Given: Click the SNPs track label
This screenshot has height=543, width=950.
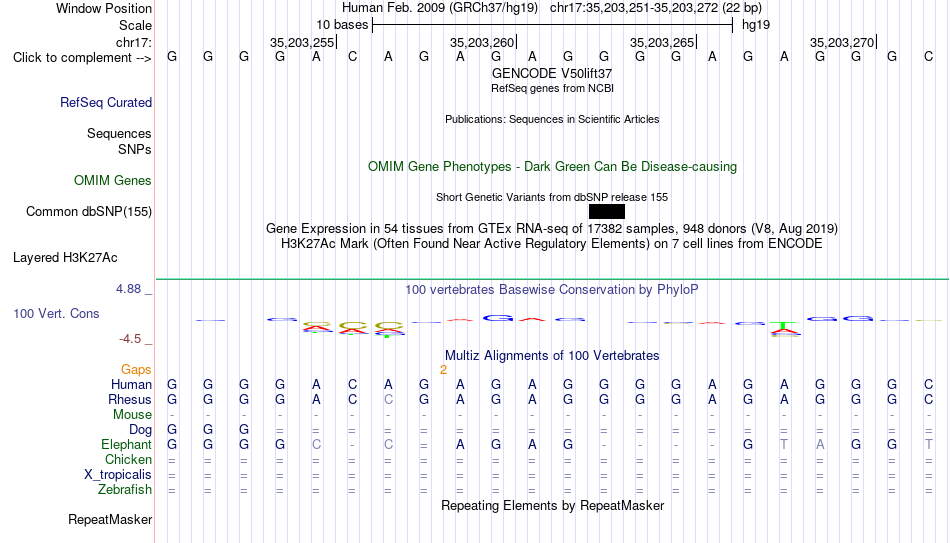Looking at the screenshot, I should (x=135, y=149).
